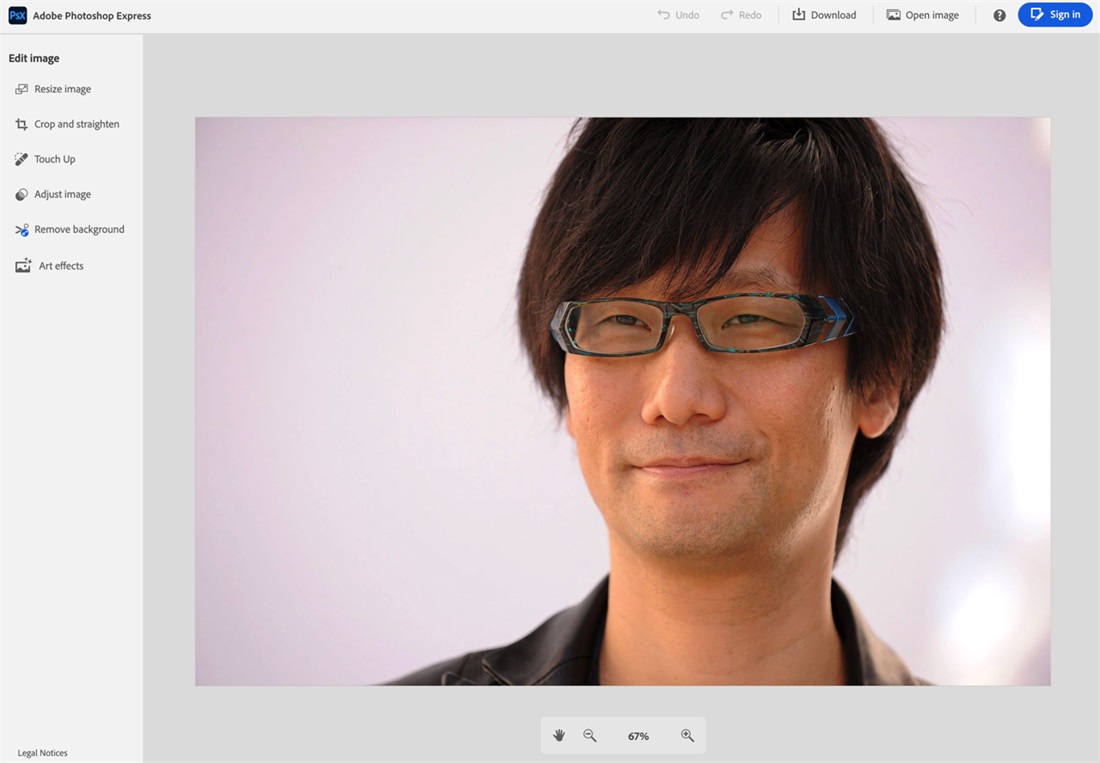This screenshot has width=1100, height=763.
Task: Select the Touch Up tool
Action: pos(54,159)
